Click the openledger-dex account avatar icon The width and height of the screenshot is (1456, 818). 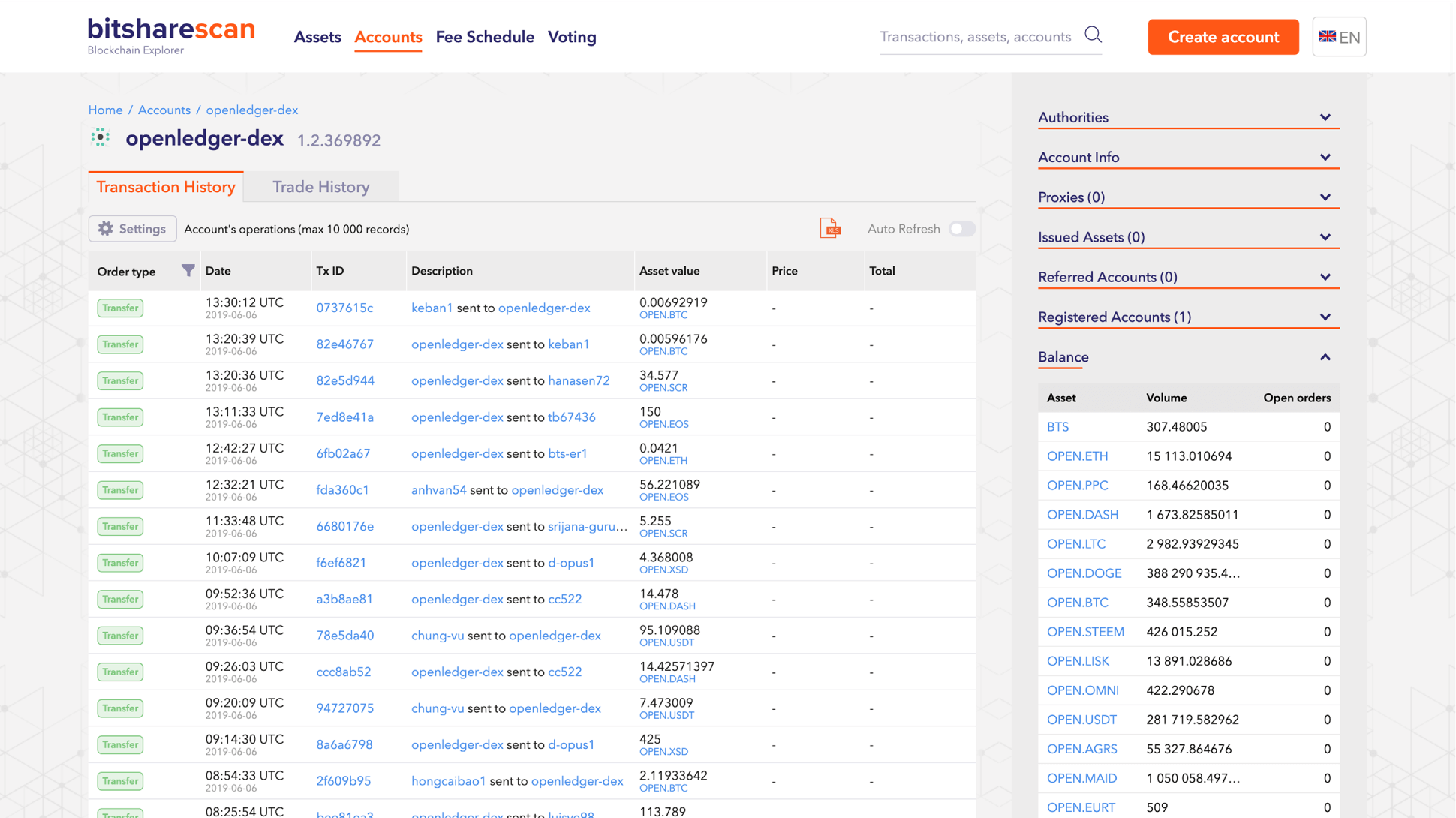click(101, 138)
